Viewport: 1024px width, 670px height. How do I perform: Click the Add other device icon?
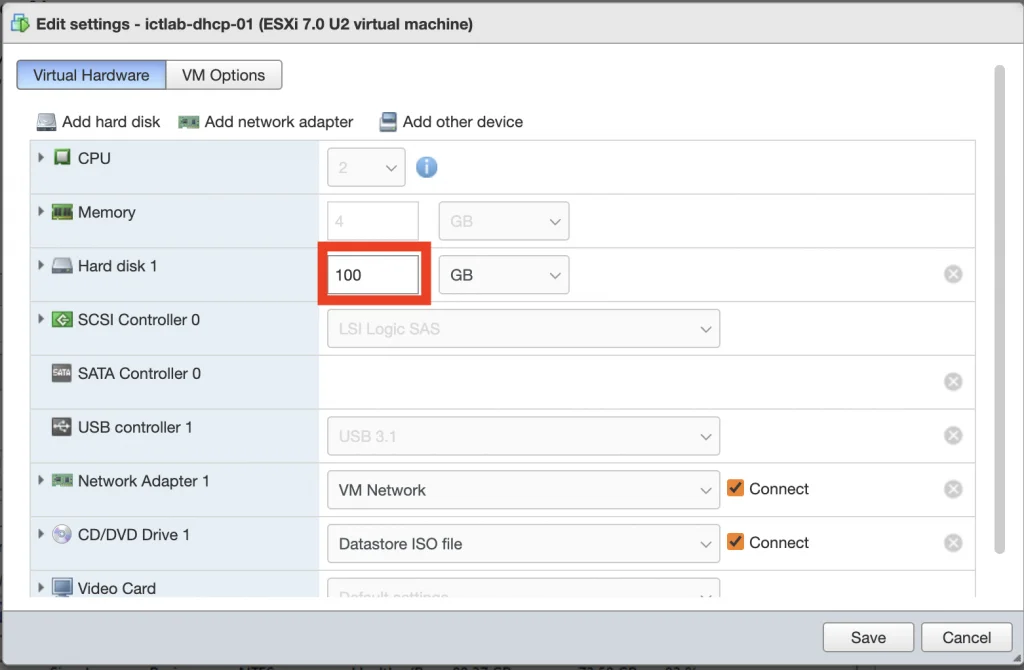point(388,122)
